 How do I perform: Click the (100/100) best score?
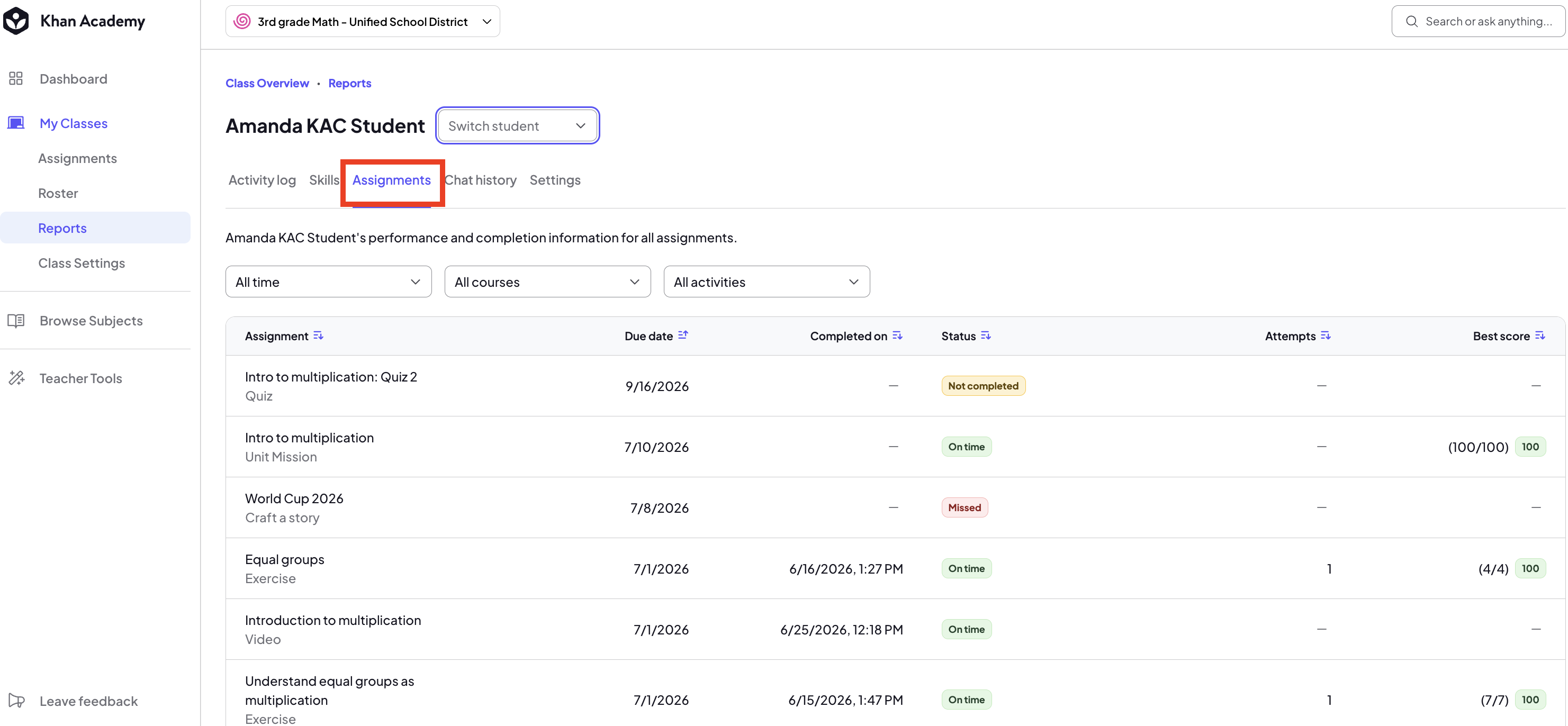1478,447
